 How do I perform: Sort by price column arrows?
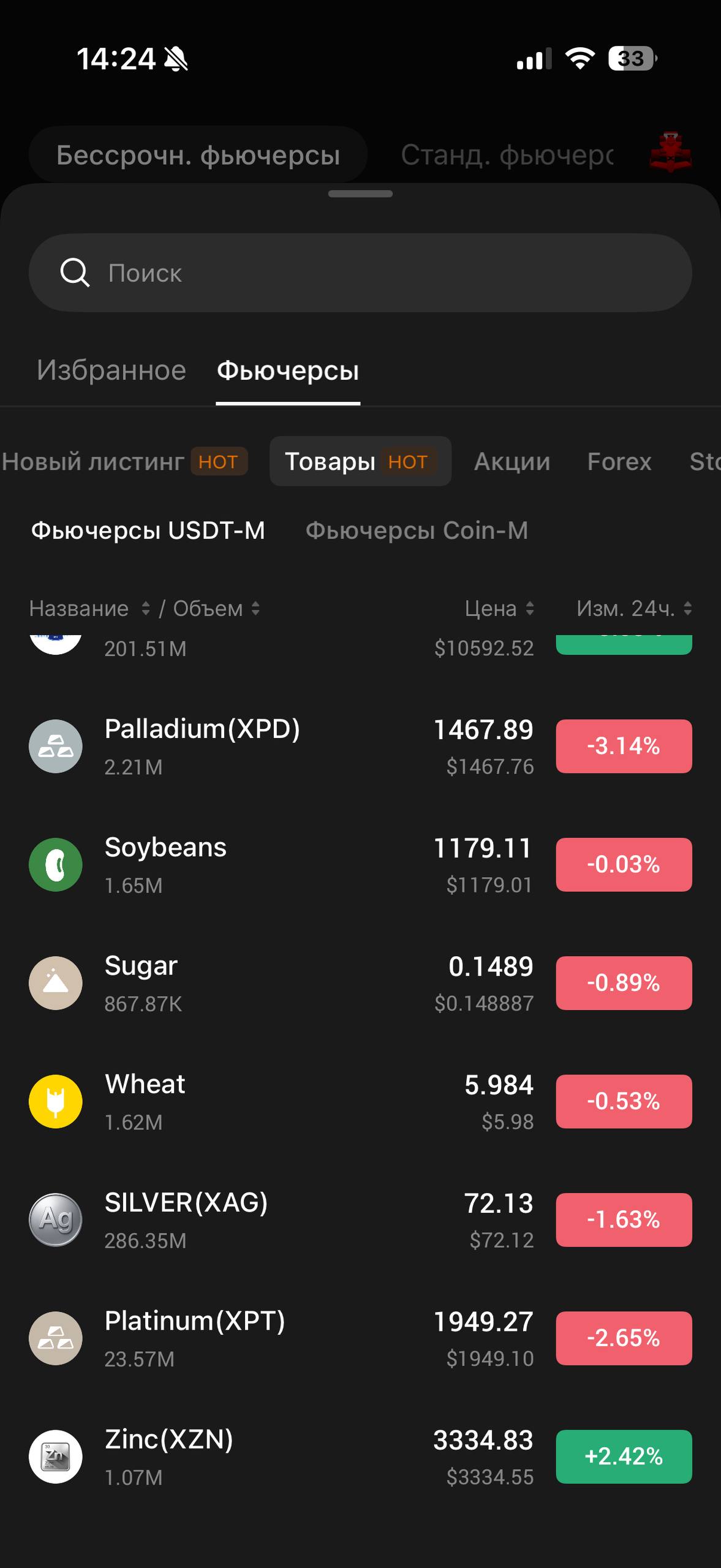coord(530,608)
